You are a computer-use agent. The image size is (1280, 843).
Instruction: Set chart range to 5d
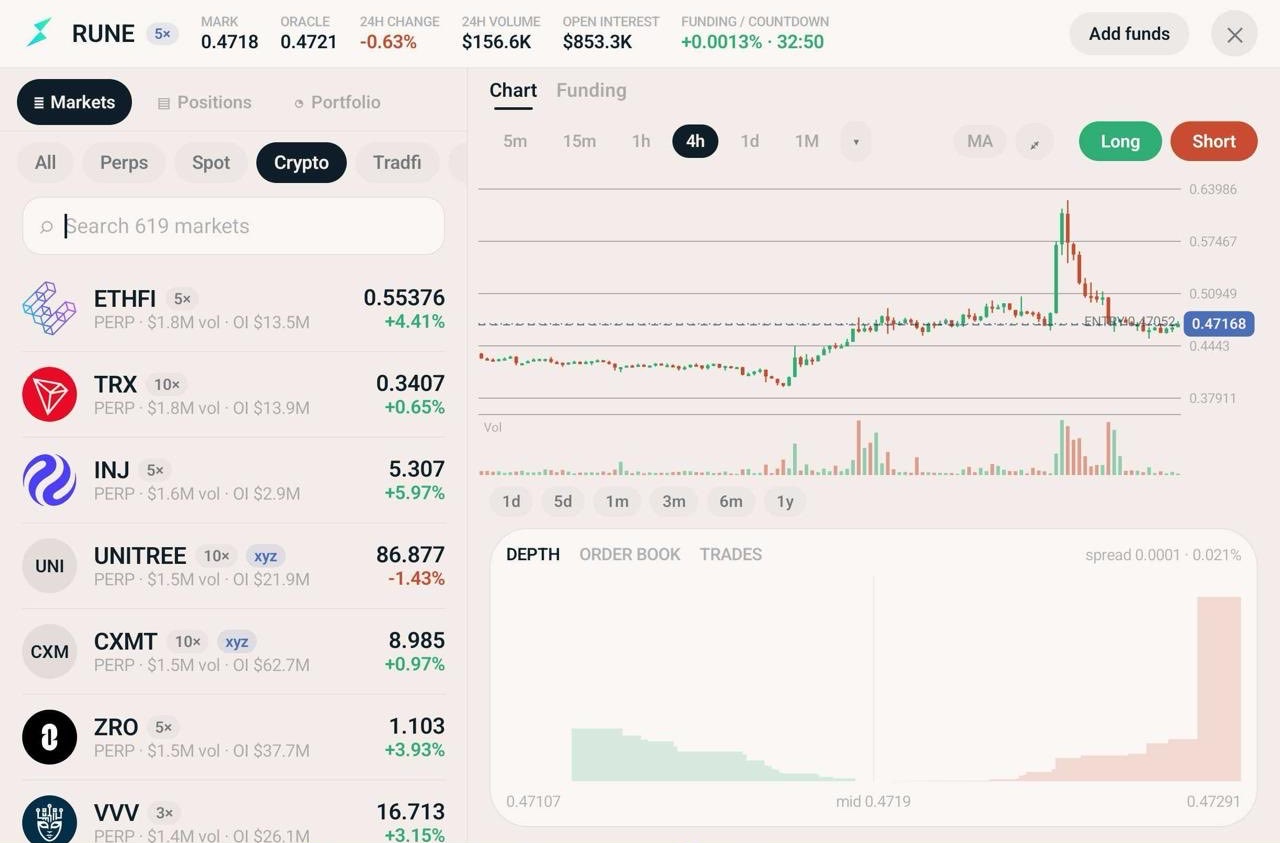(x=563, y=502)
